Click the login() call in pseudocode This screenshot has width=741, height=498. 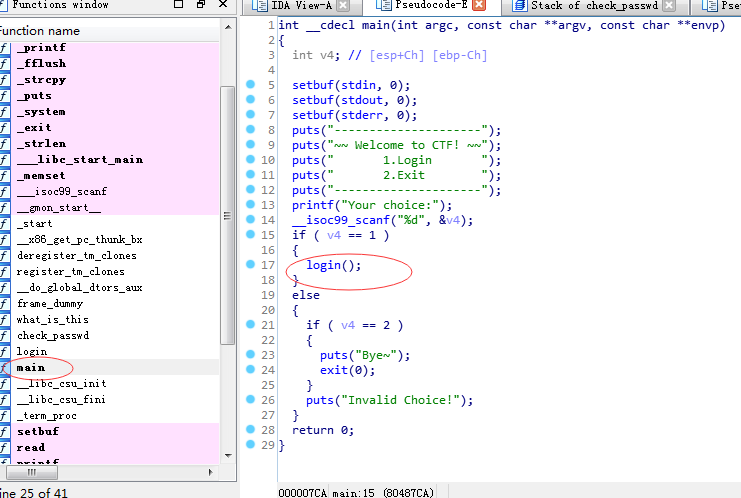pyautogui.click(x=334, y=265)
